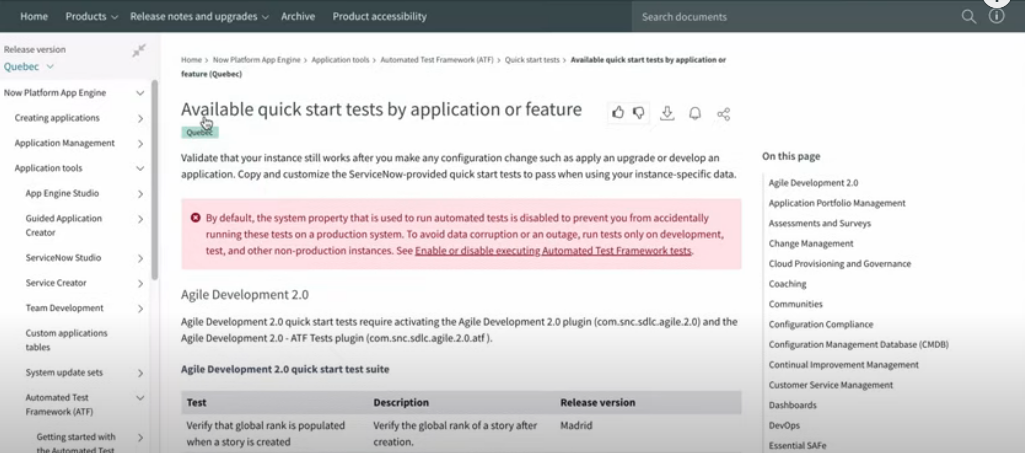Expand Guided Application Creator chevron
This screenshot has width=1025, height=453.
click(x=141, y=219)
